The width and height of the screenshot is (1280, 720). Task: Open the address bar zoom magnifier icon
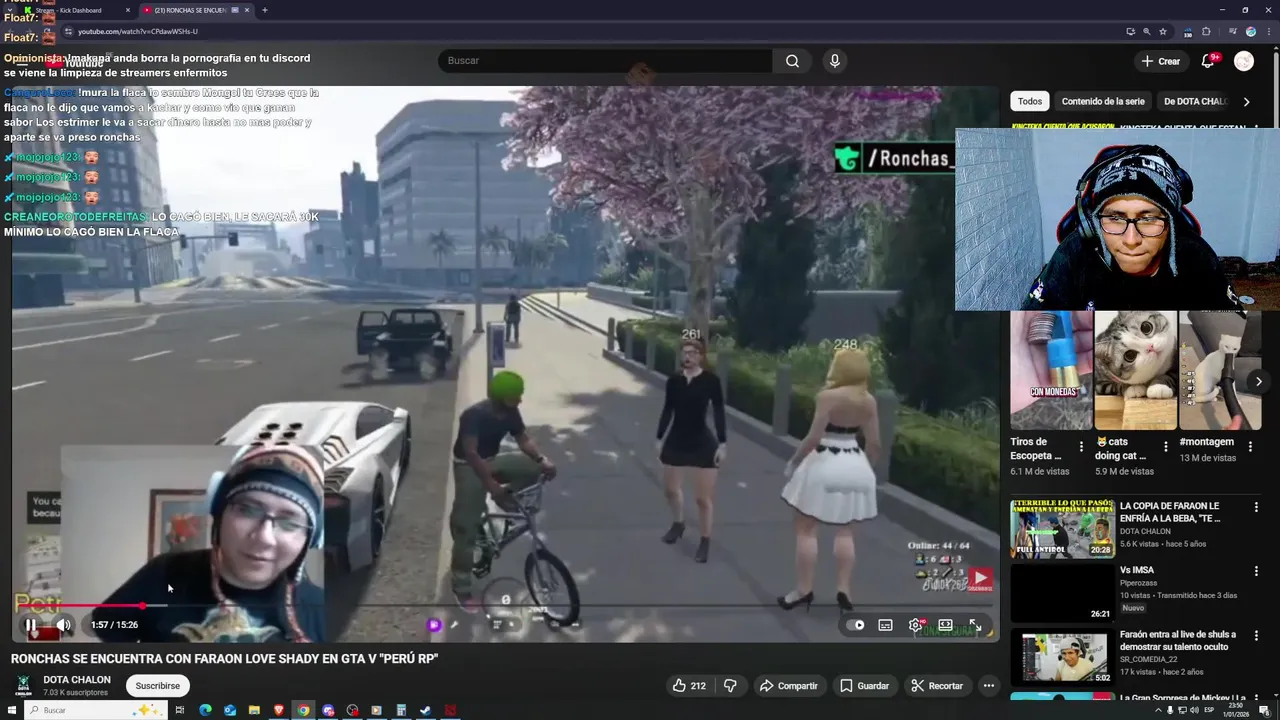point(1146,32)
